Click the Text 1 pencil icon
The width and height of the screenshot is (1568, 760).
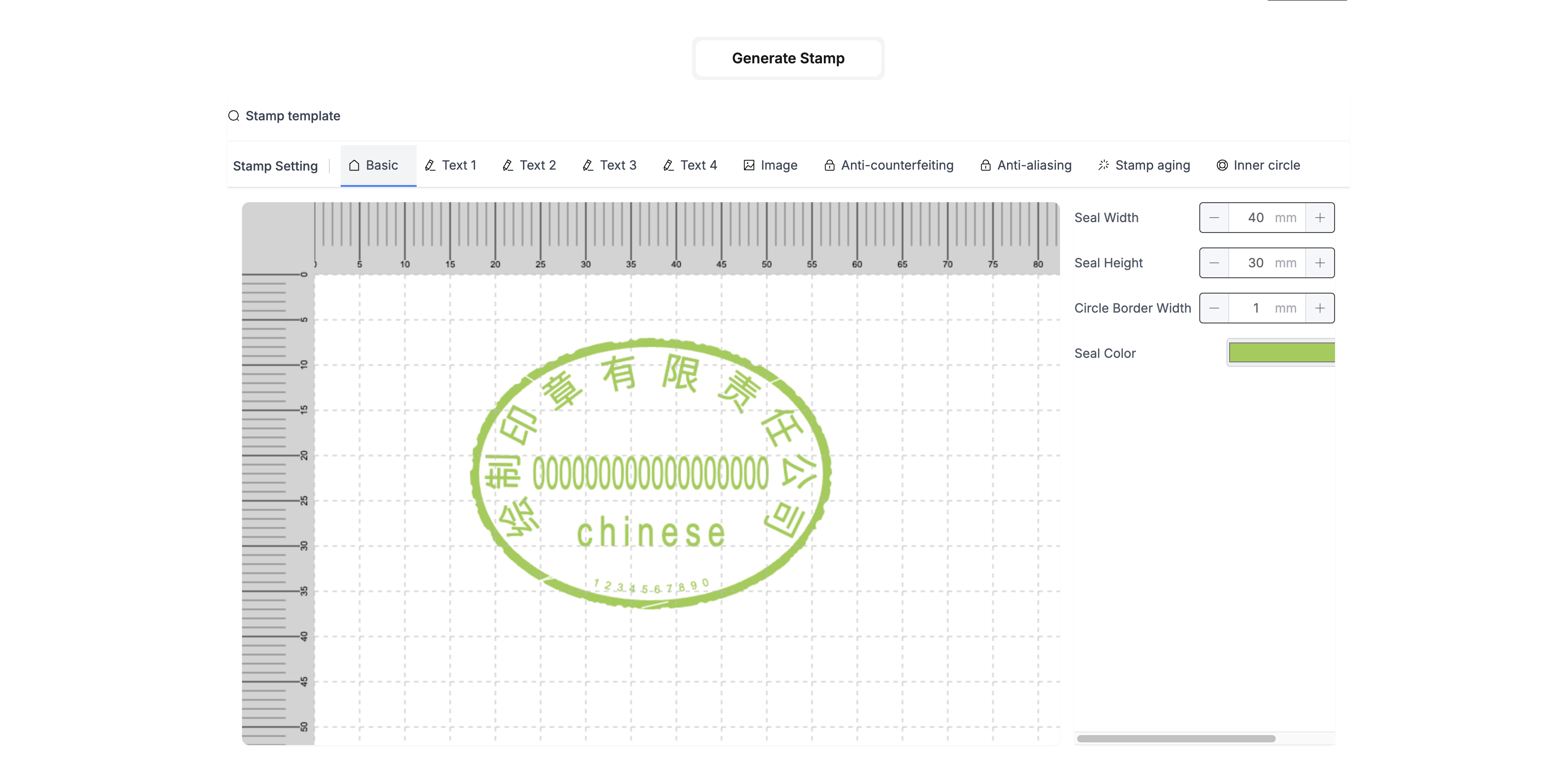tap(430, 166)
